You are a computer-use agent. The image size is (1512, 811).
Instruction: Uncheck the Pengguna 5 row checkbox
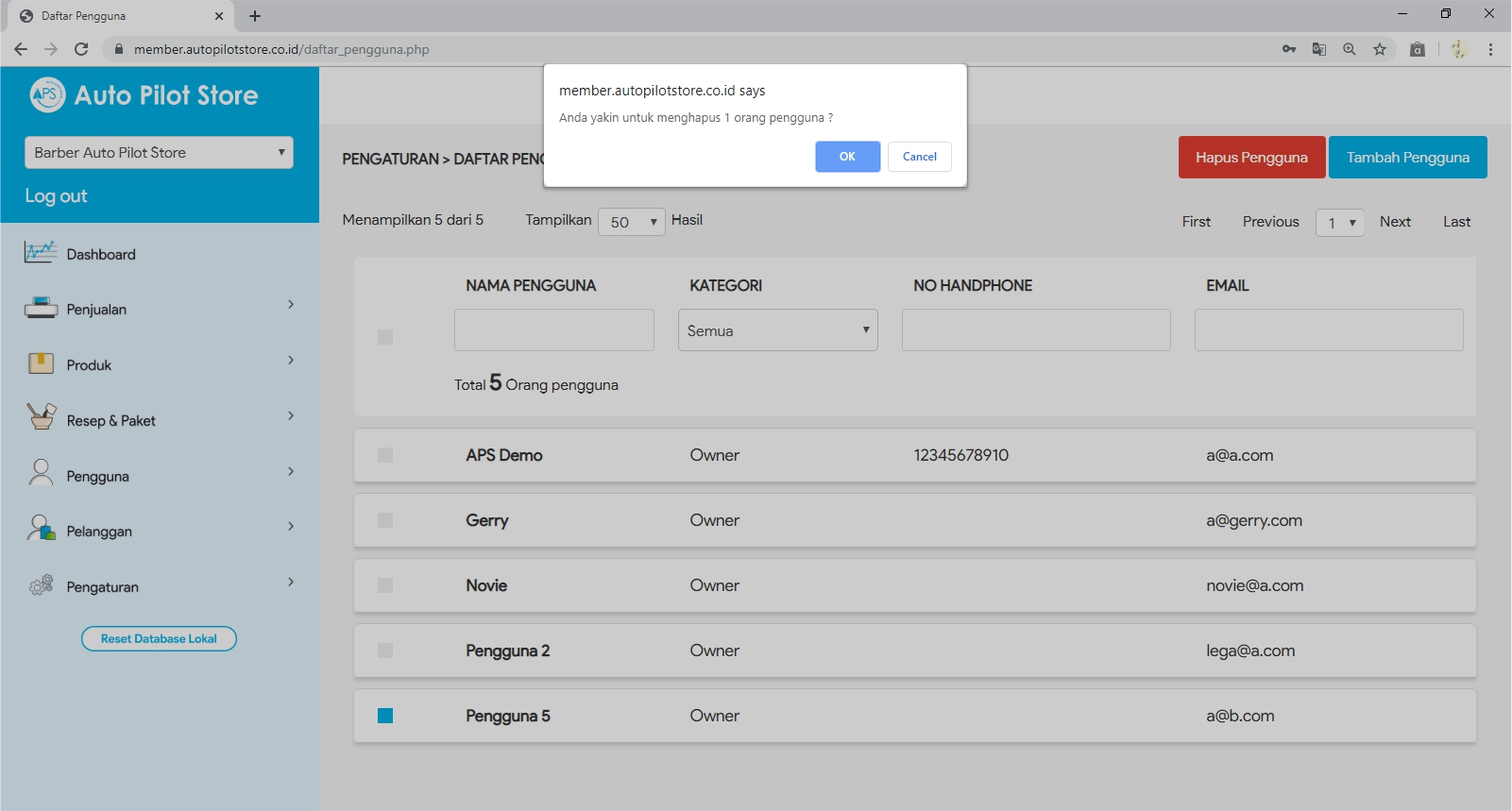pos(385,716)
